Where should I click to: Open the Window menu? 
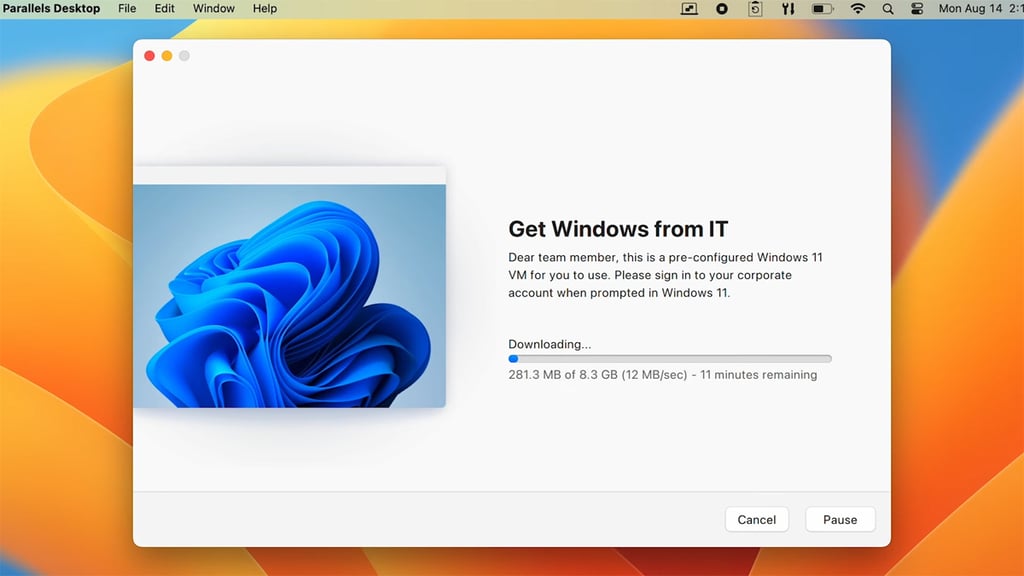[x=213, y=9]
